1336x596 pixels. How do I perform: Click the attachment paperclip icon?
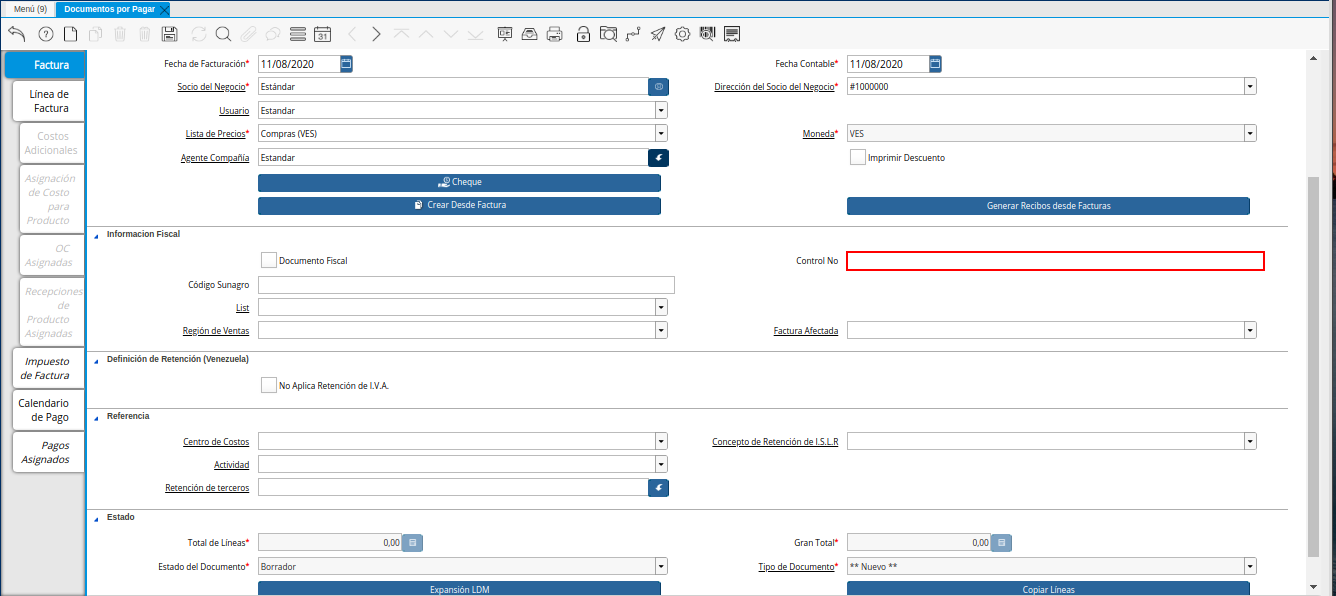[247, 34]
